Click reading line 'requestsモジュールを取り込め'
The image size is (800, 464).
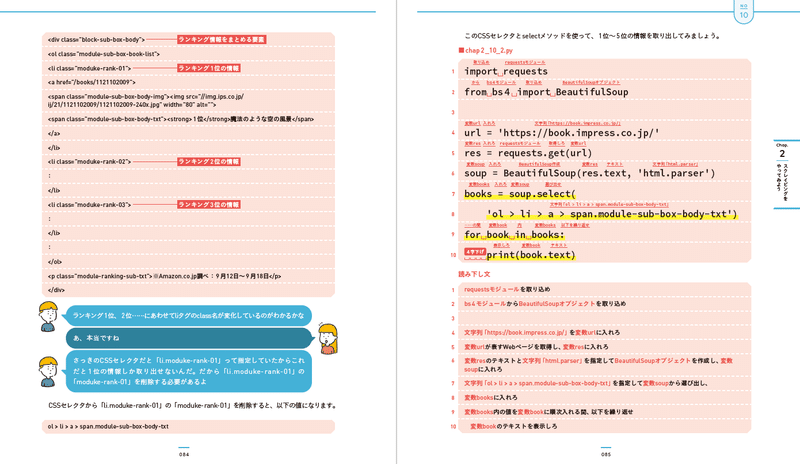click(507, 289)
